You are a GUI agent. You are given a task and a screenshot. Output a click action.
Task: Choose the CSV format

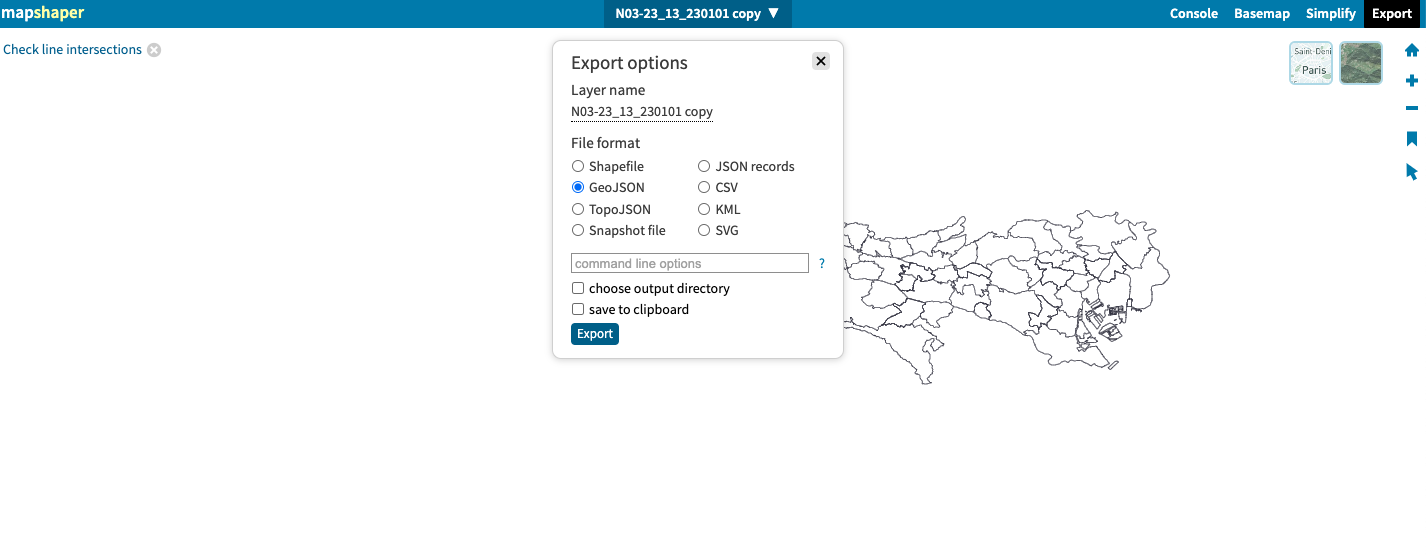[704, 187]
